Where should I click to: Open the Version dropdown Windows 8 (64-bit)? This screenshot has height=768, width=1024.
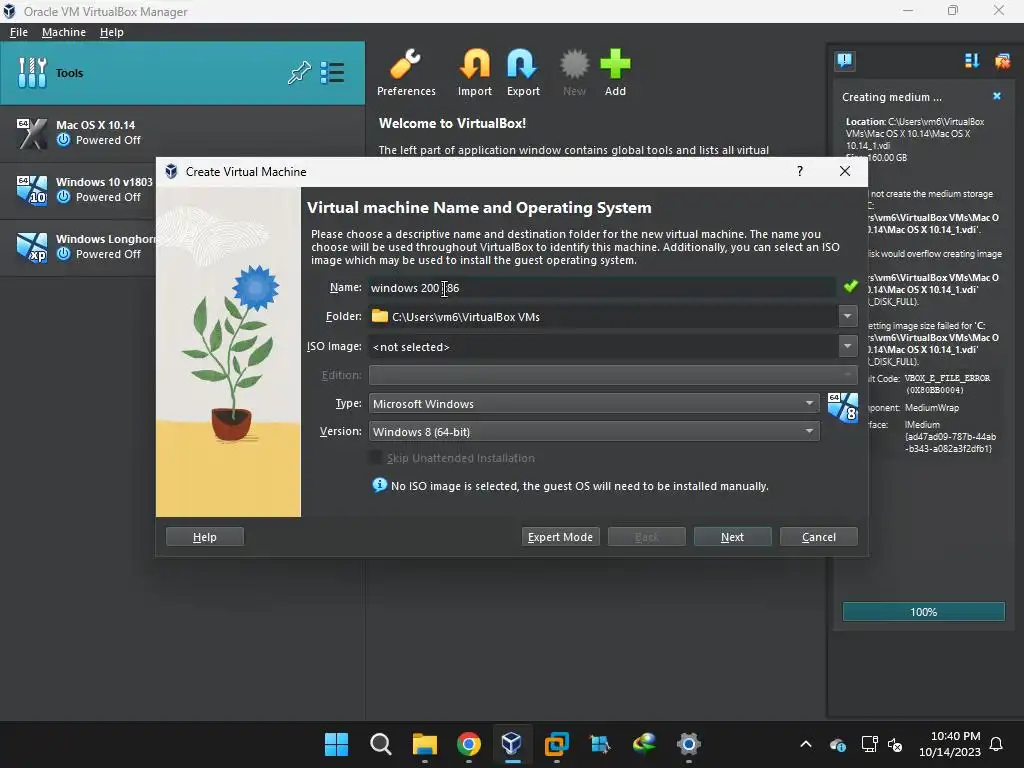(x=594, y=432)
